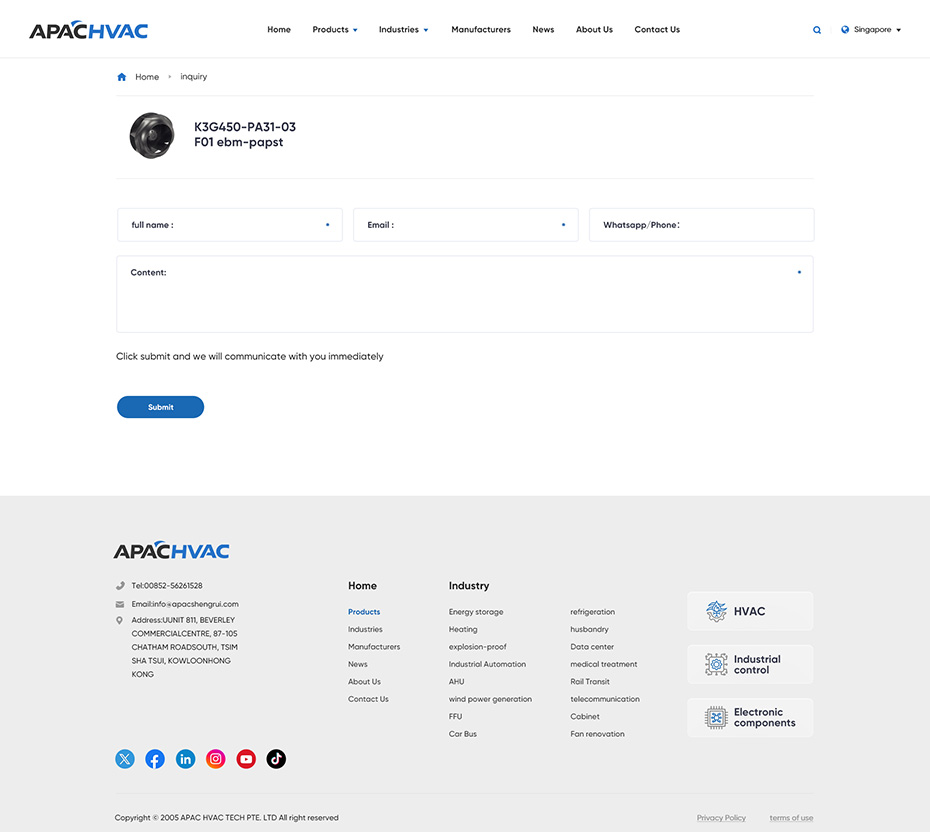Screen dimensions: 930x832
Task: Click the home icon in breadcrumb
Action: click(x=122, y=77)
